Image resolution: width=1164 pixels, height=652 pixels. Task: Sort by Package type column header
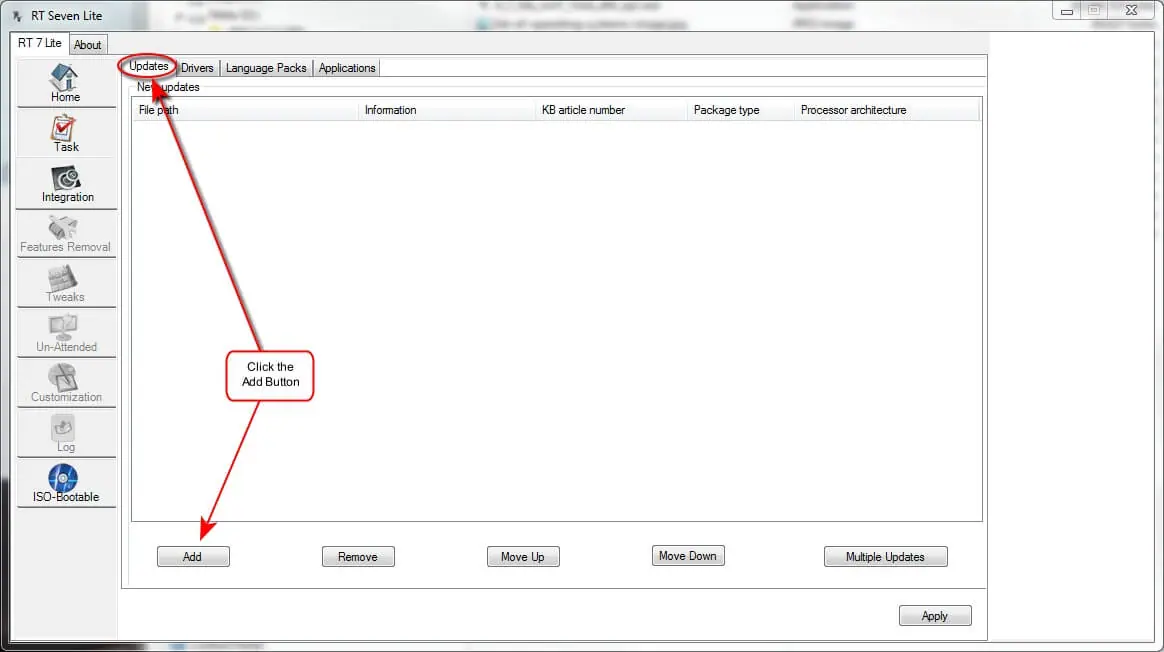pyautogui.click(x=741, y=110)
